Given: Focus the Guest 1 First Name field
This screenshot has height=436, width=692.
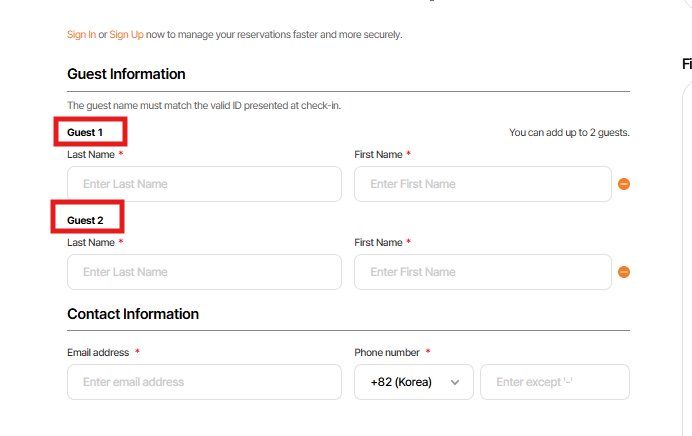Looking at the screenshot, I should 482,184.
